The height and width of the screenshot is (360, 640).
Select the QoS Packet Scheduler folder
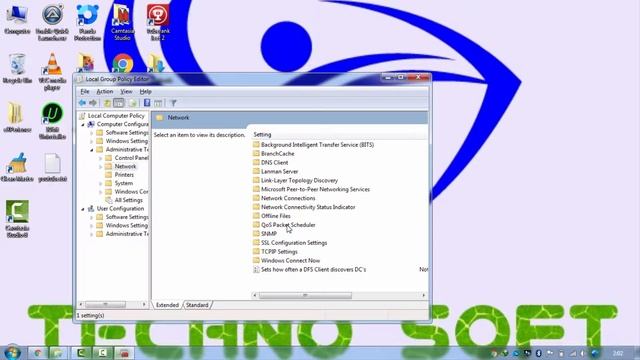coord(284,225)
